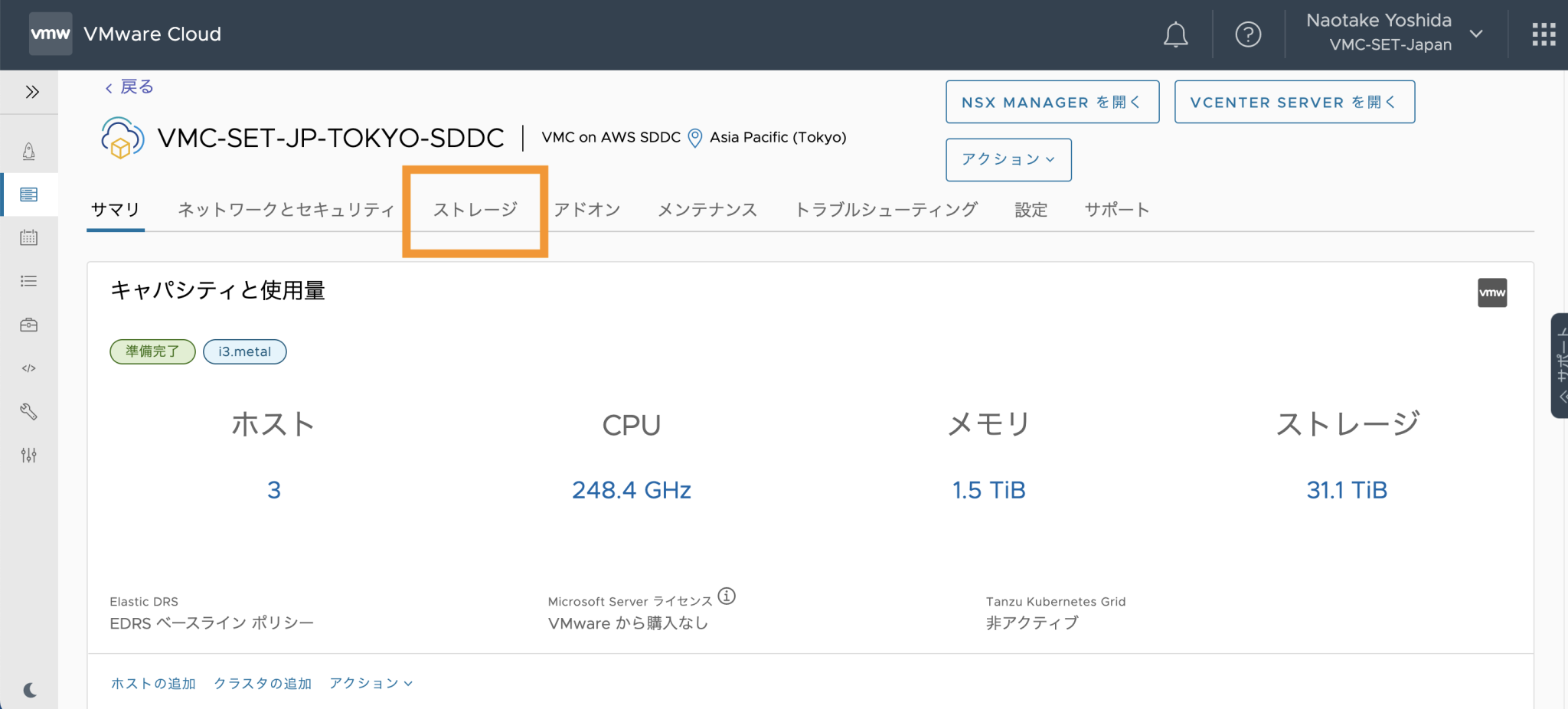
Task: Switch to the ストレージ tab
Action: pos(475,208)
